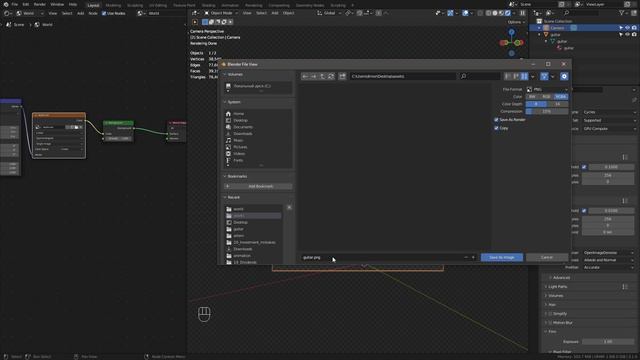Viewport: 640px width, 360px height.
Task: Go forward in file browser history
Action: coord(313,76)
